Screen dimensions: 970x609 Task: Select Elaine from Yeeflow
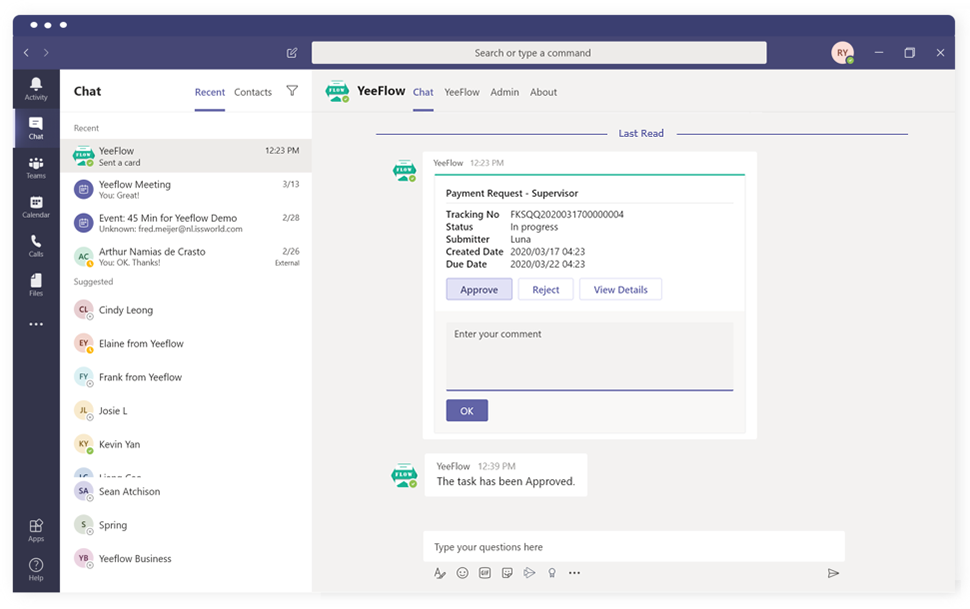point(186,343)
